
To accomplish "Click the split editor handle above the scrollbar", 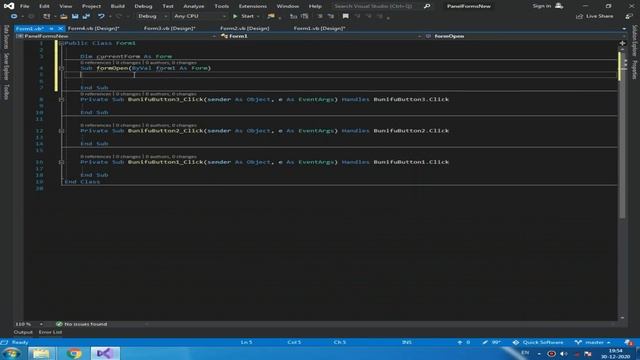I will pos(622,43).
